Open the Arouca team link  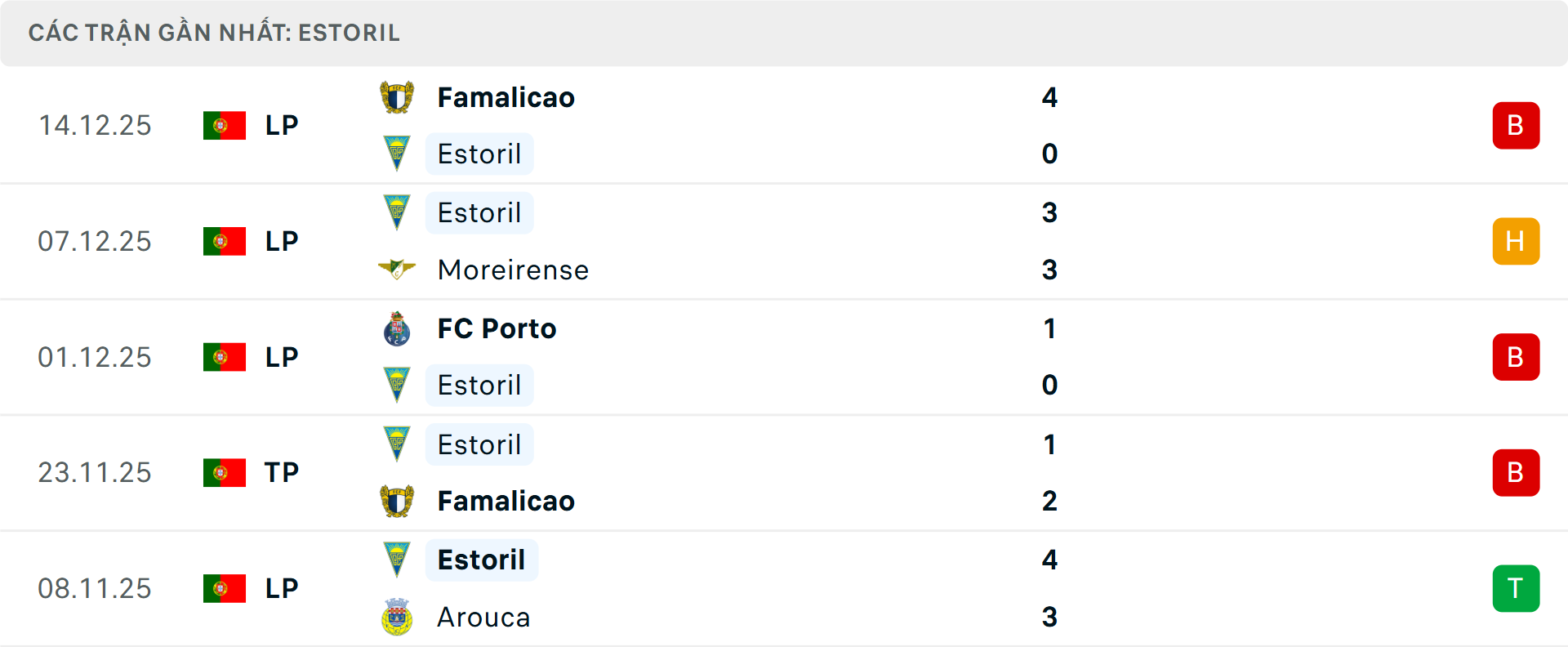tap(483, 617)
